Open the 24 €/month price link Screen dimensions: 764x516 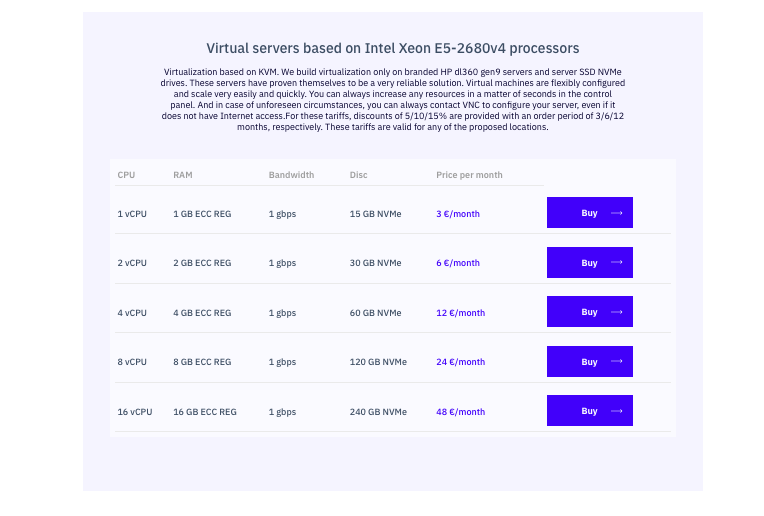tap(460, 362)
